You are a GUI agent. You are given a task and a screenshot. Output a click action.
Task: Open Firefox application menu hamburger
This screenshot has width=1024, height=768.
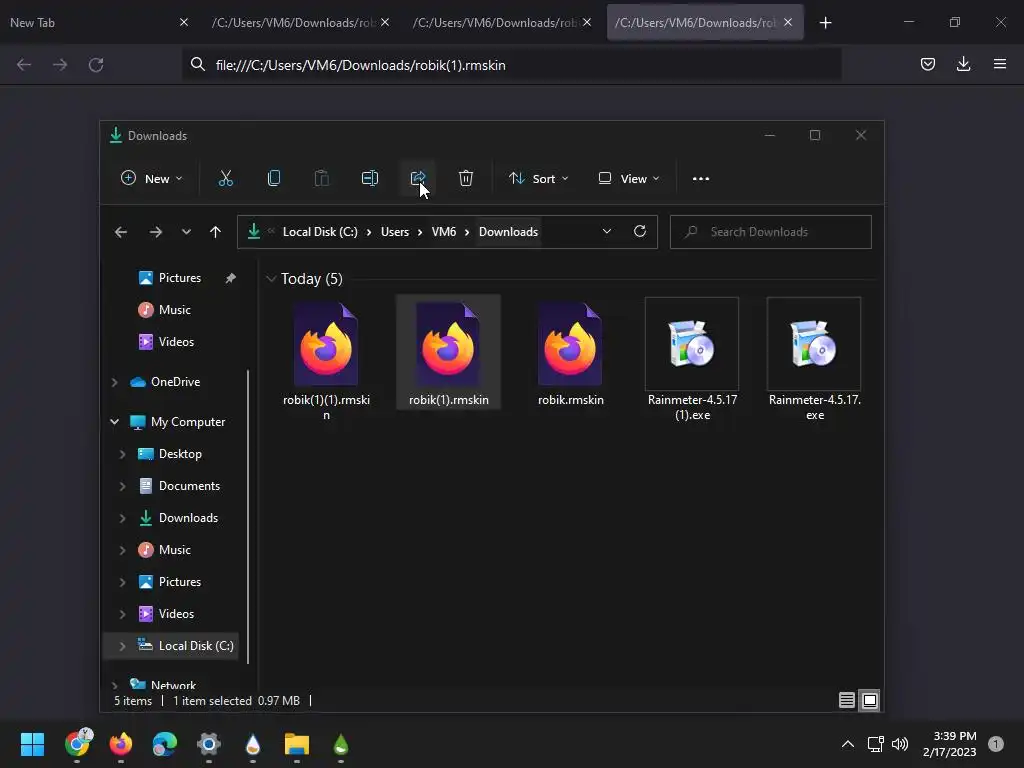pyautogui.click(x=1000, y=64)
